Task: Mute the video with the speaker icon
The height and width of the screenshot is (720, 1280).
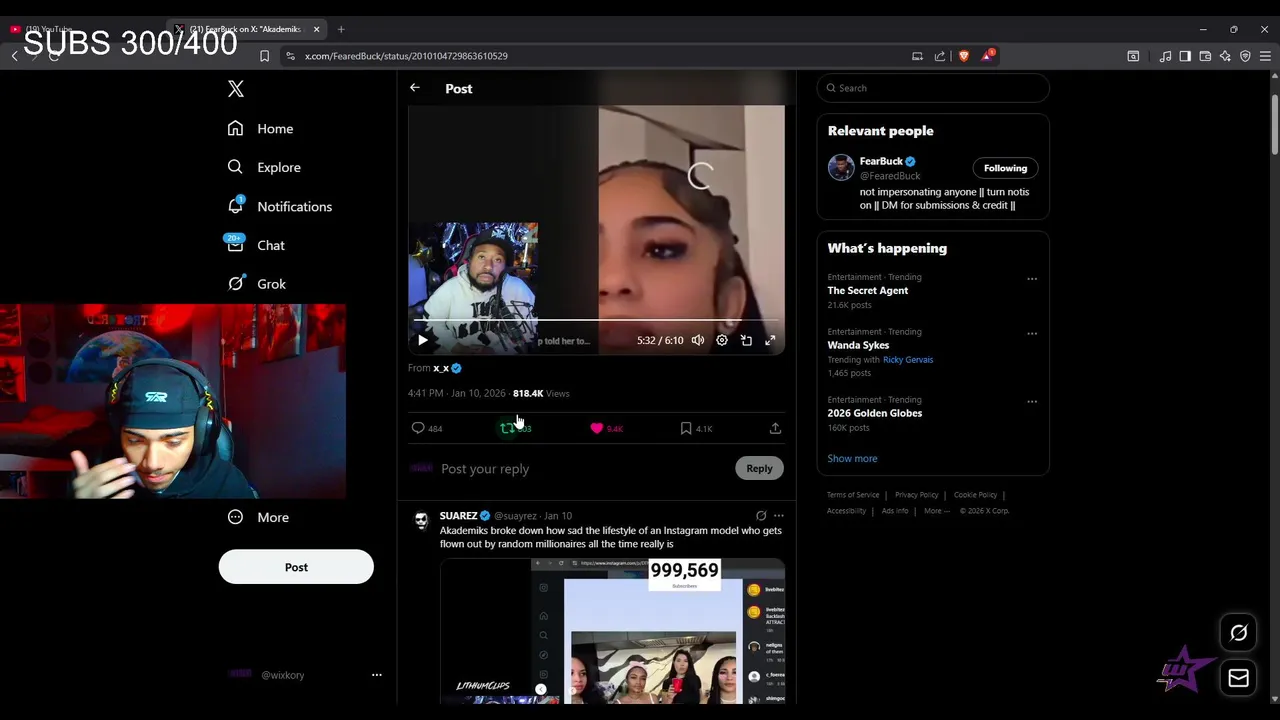Action: pyautogui.click(x=698, y=340)
